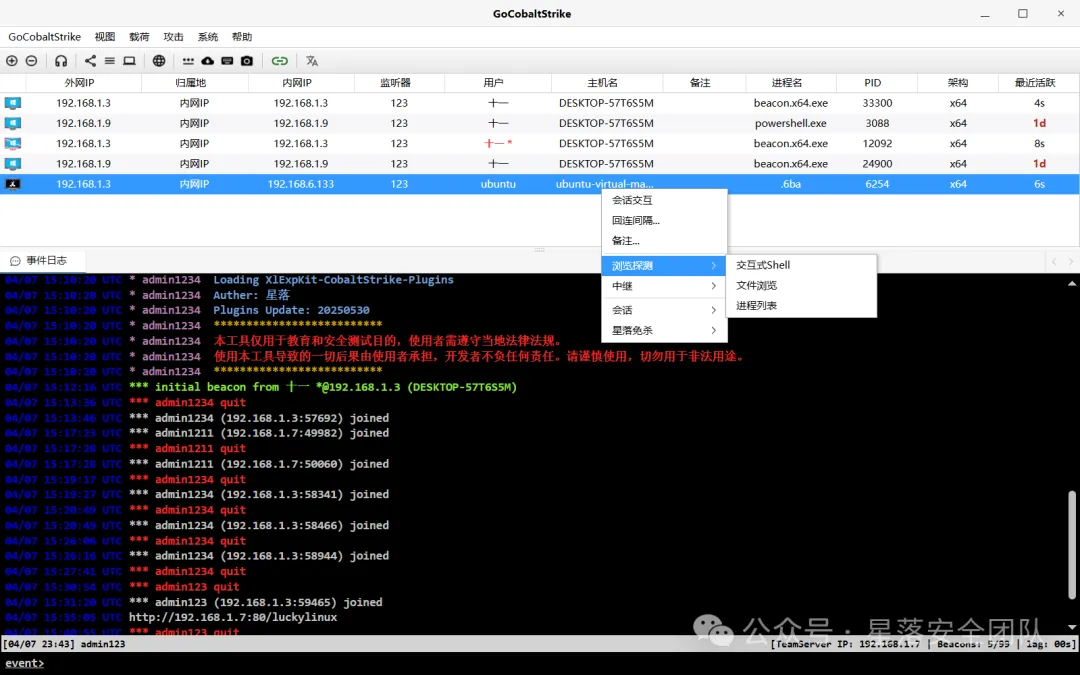Image resolution: width=1080 pixels, height=675 pixels.
Task: Click the minus circle toolbar icon
Action: point(31,61)
